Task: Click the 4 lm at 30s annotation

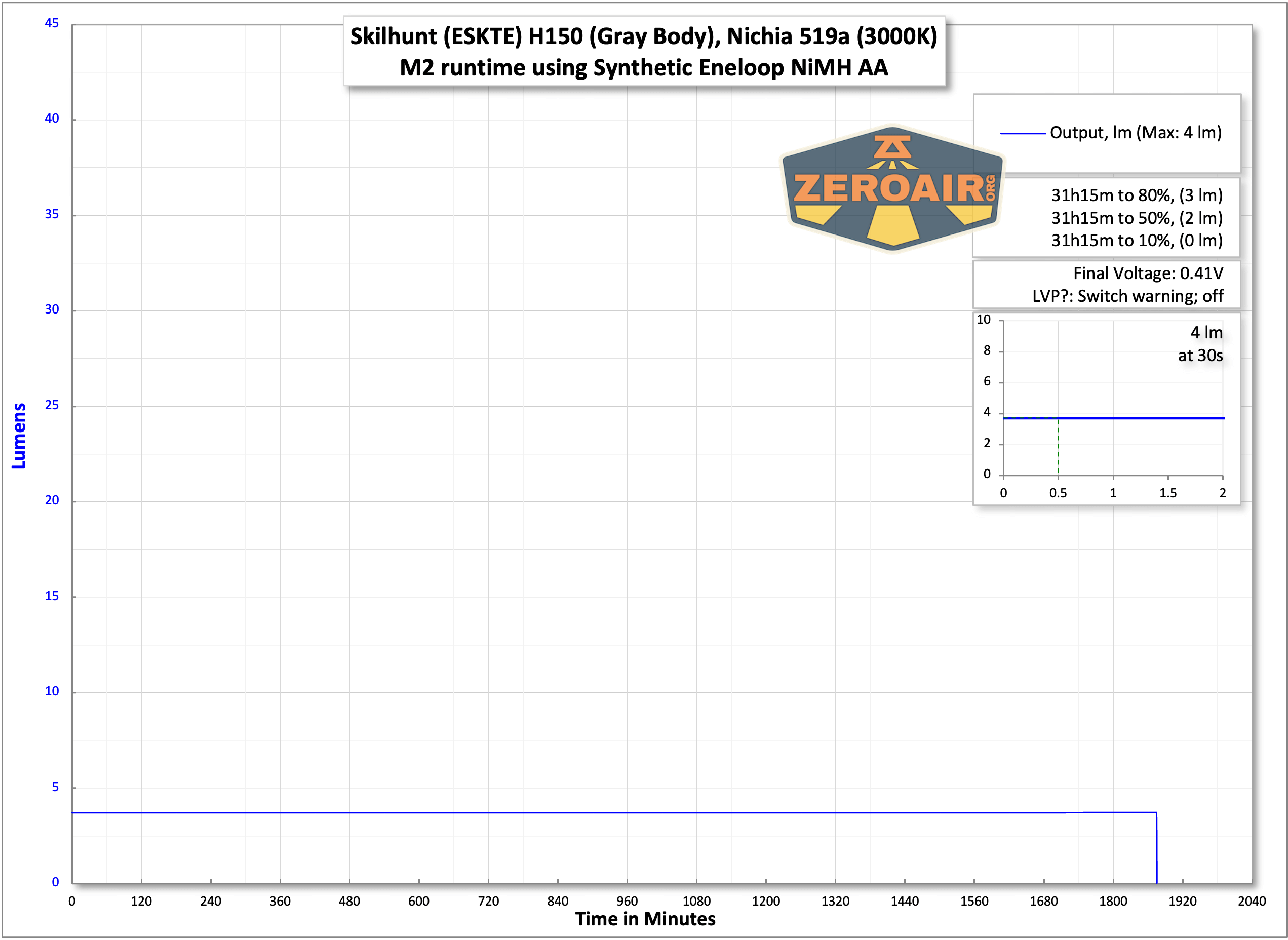Action: tap(1200, 344)
